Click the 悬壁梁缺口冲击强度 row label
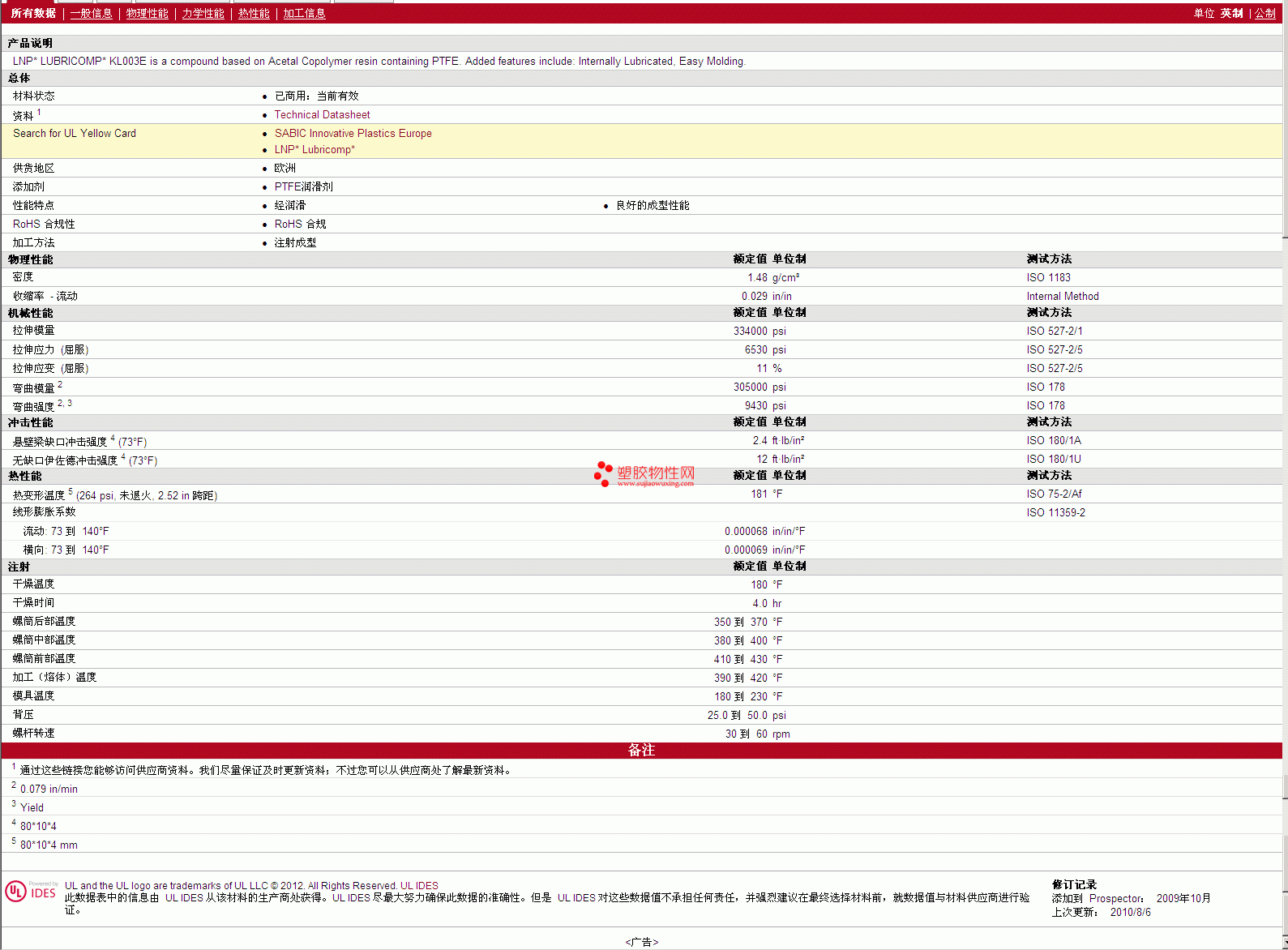Screen dimensions: 1288x950 tap(60, 443)
